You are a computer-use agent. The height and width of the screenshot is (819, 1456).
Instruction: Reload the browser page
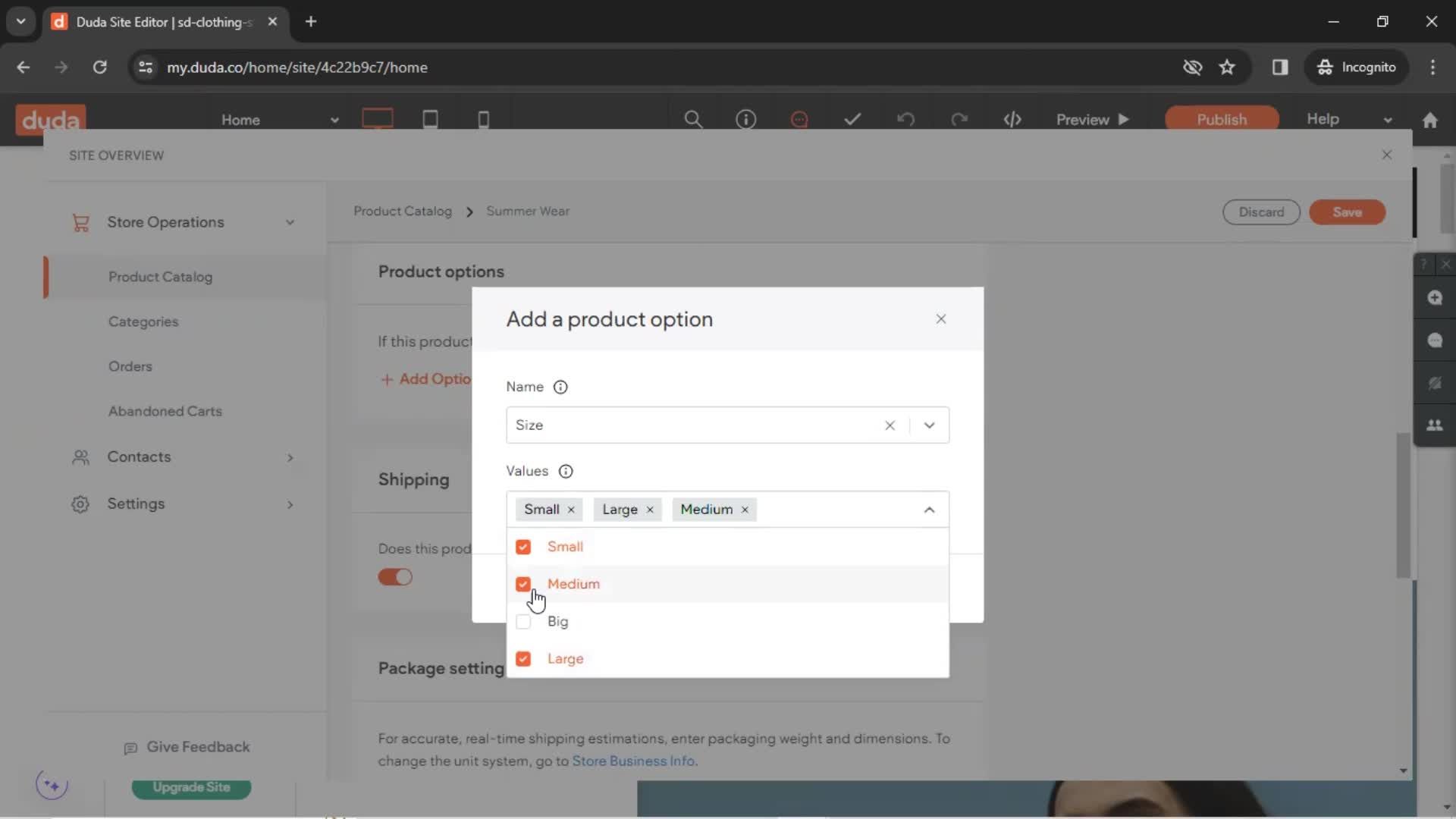point(99,67)
